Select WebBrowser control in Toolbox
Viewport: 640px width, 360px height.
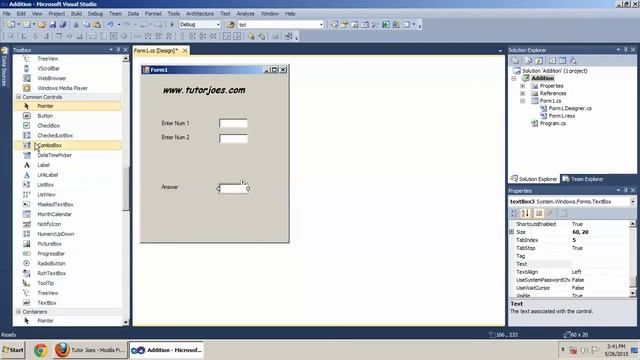point(51,78)
